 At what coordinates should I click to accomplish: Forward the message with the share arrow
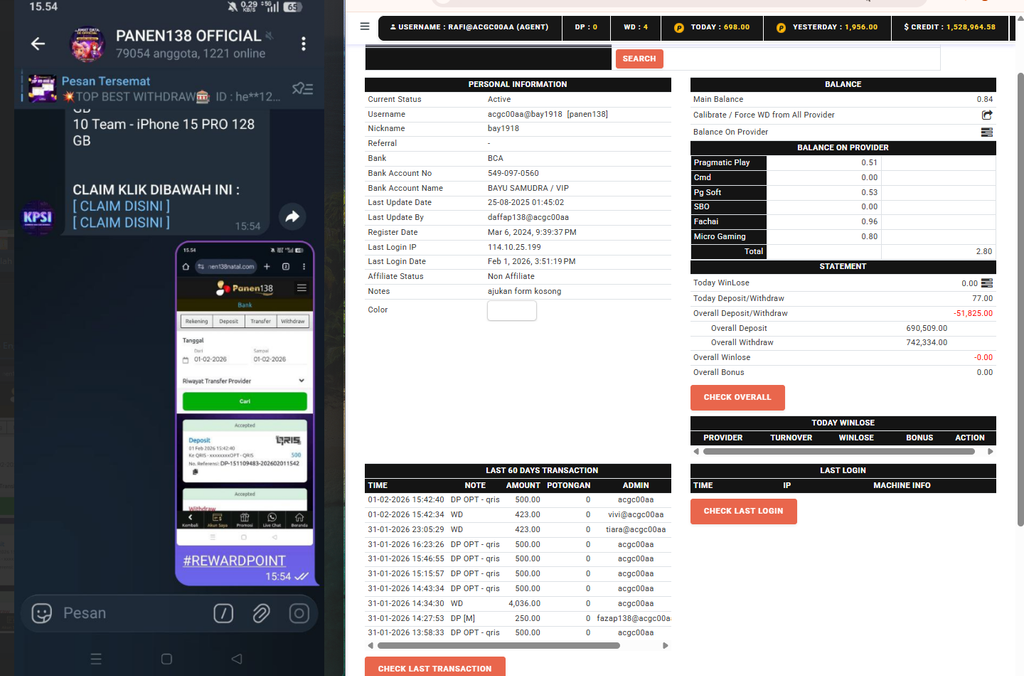click(293, 217)
